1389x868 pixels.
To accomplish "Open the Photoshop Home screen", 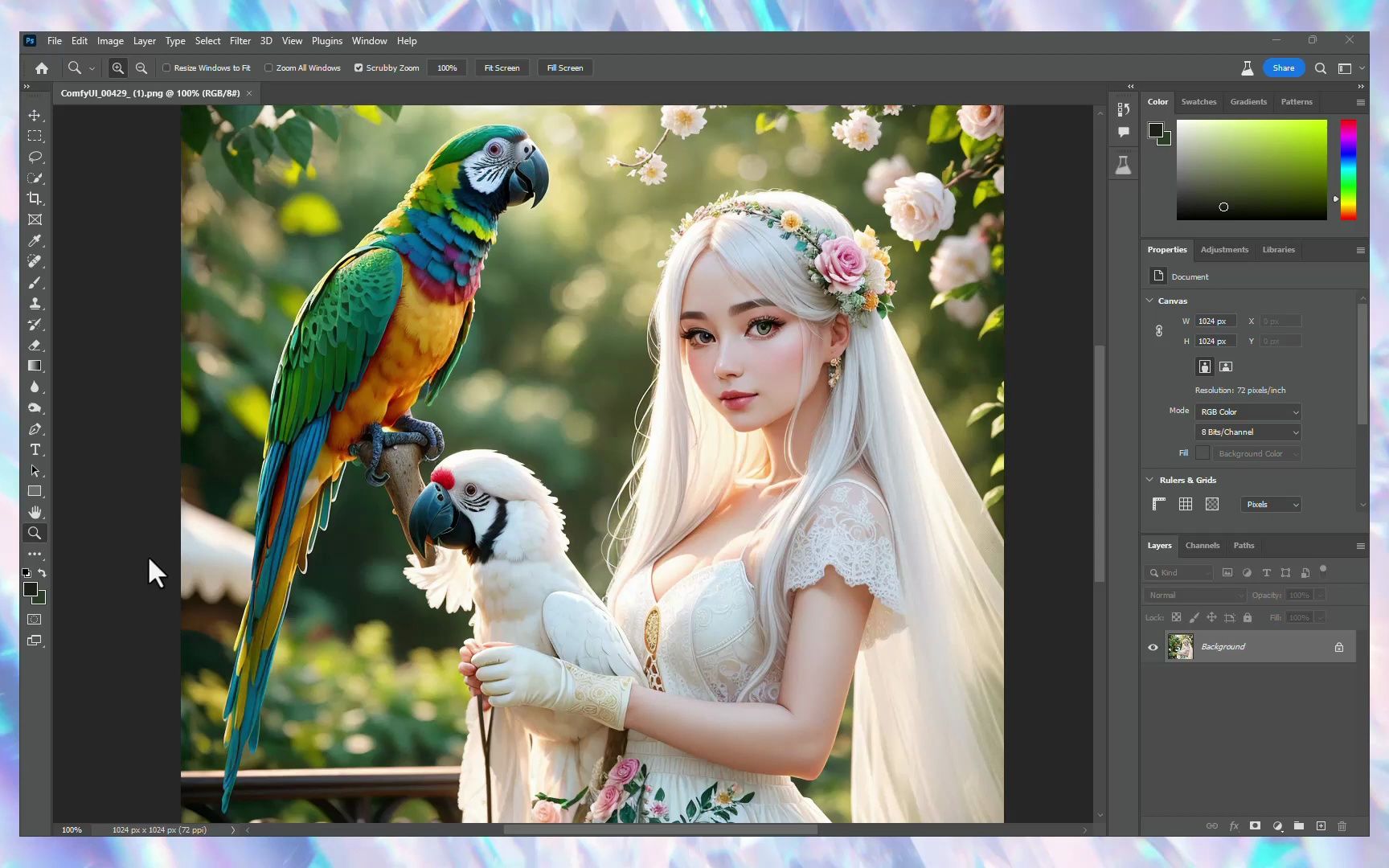I will [41, 68].
